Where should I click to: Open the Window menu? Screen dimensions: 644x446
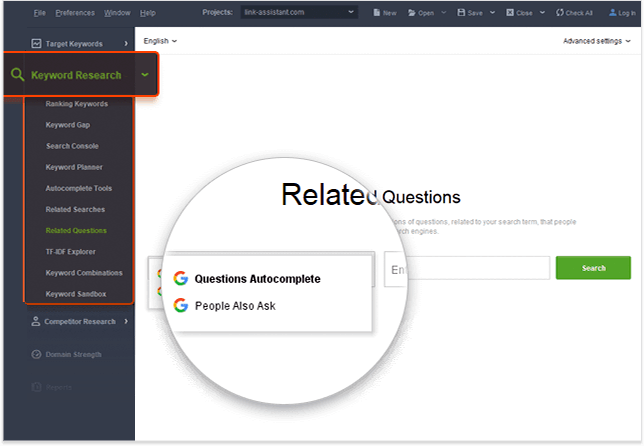(x=117, y=13)
